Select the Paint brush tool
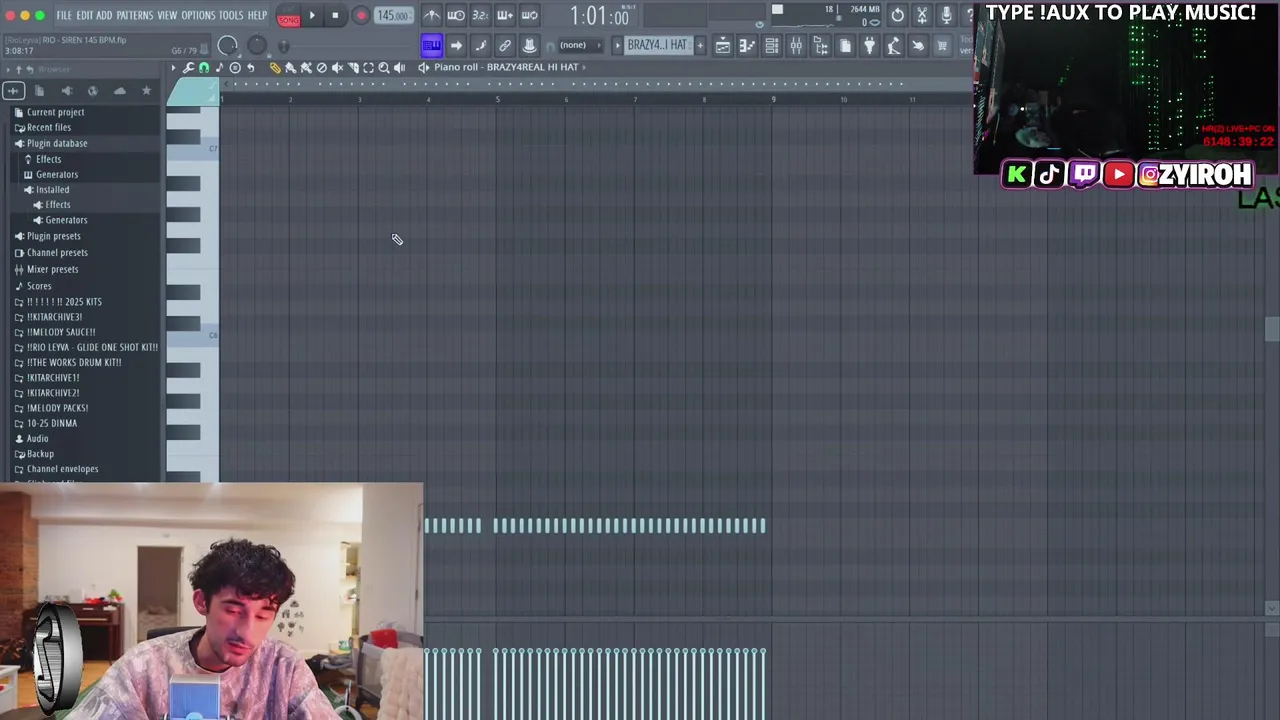Viewport: 1280px width, 720px height. click(291, 68)
